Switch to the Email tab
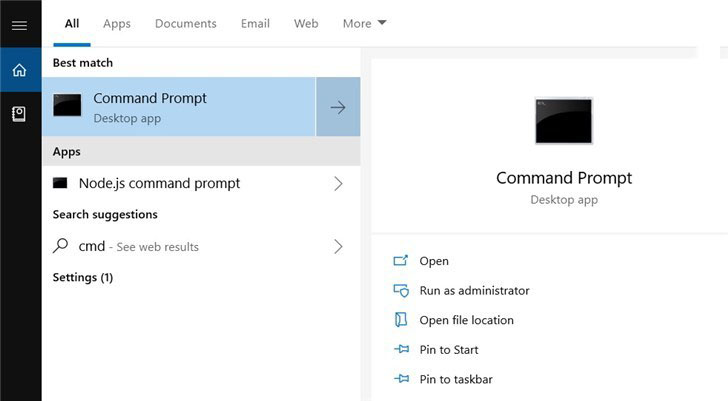Image resolution: width=728 pixels, height=401 pixels. pos(255,23)
